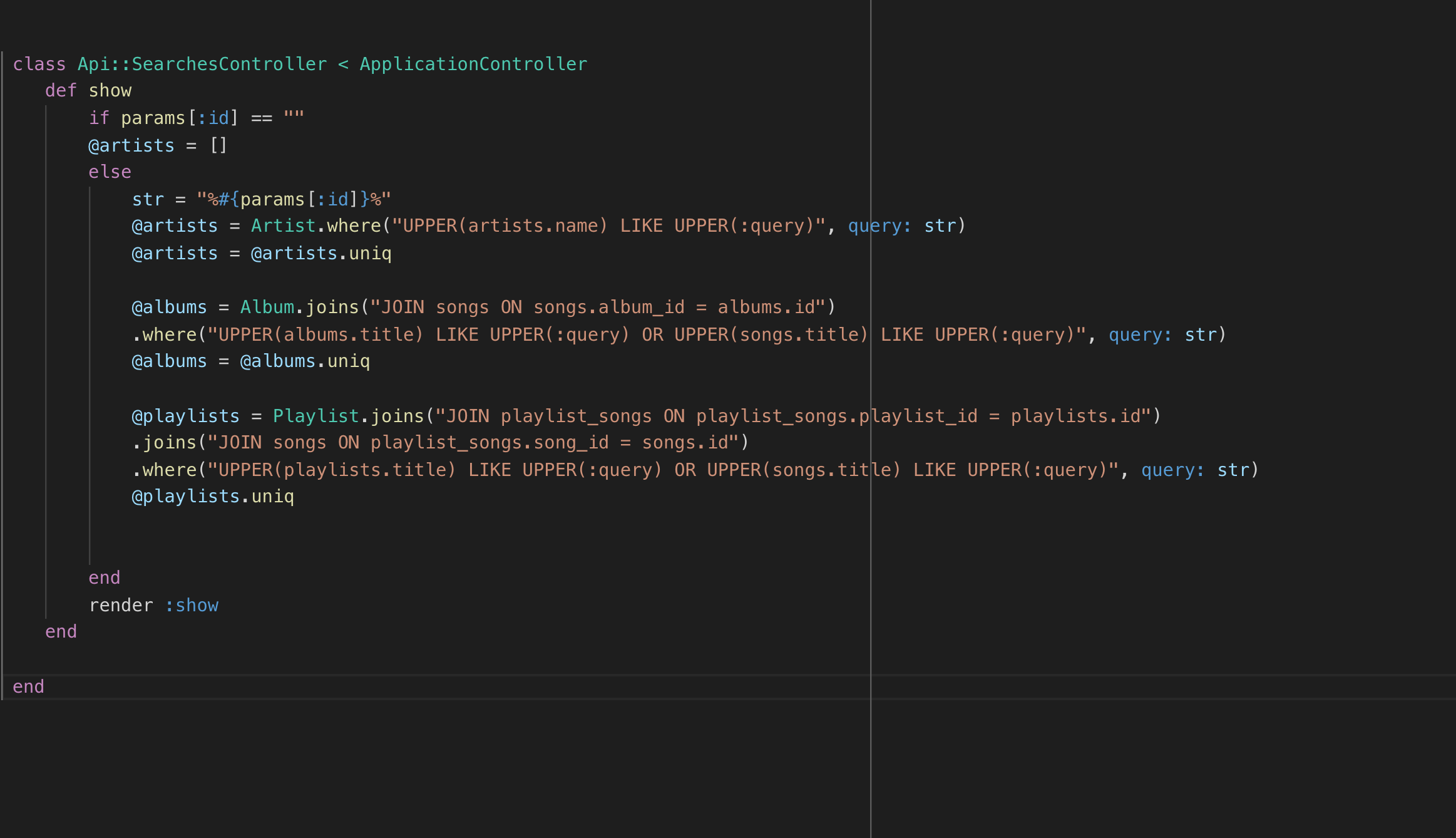Click the '@playlists.uniq' line
Screen dimensions: 1456x838
pyautogui.click(x=213, y=497)
